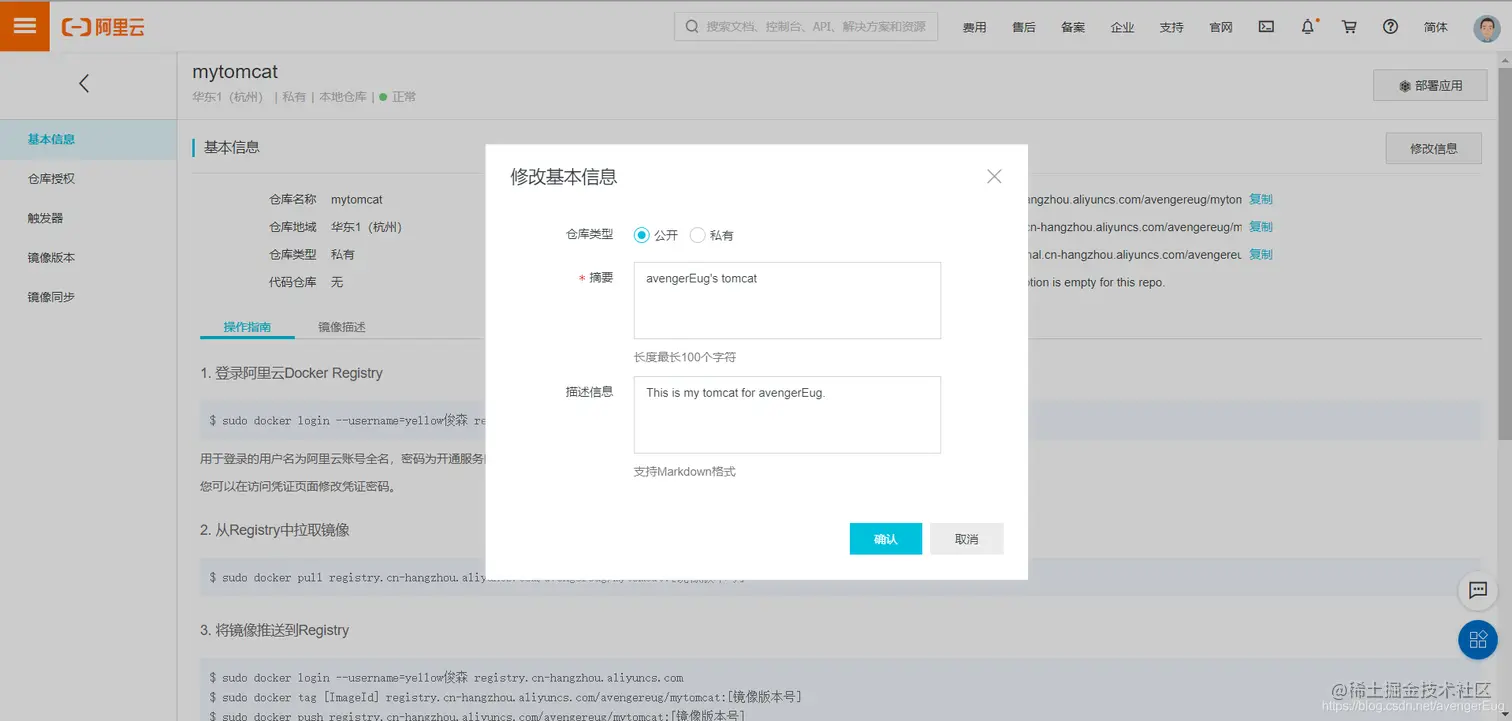
Task: Confirm changes with the 确认 button
Action: click(x=884, y=538)
